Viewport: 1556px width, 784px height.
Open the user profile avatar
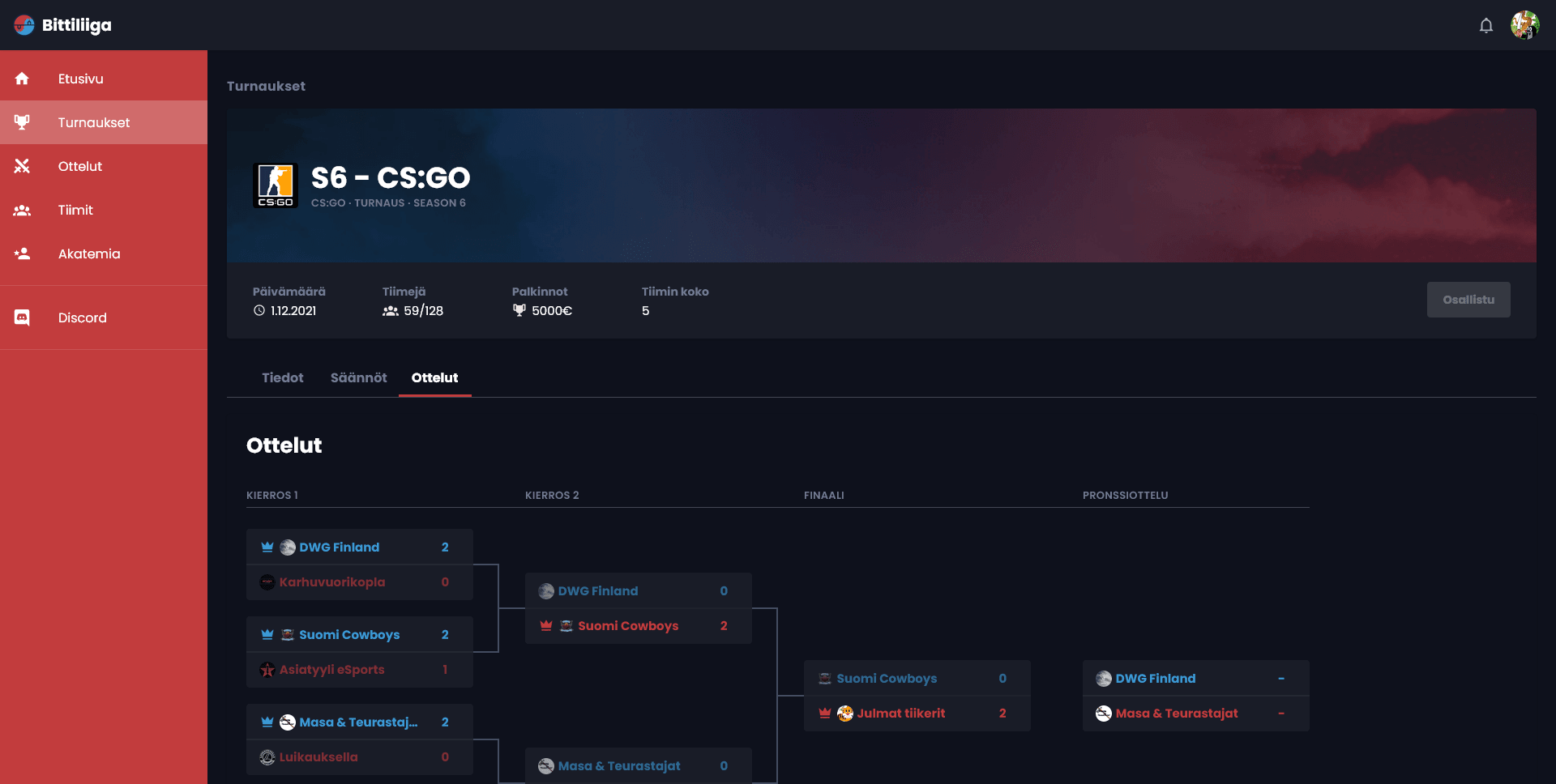1524,25
